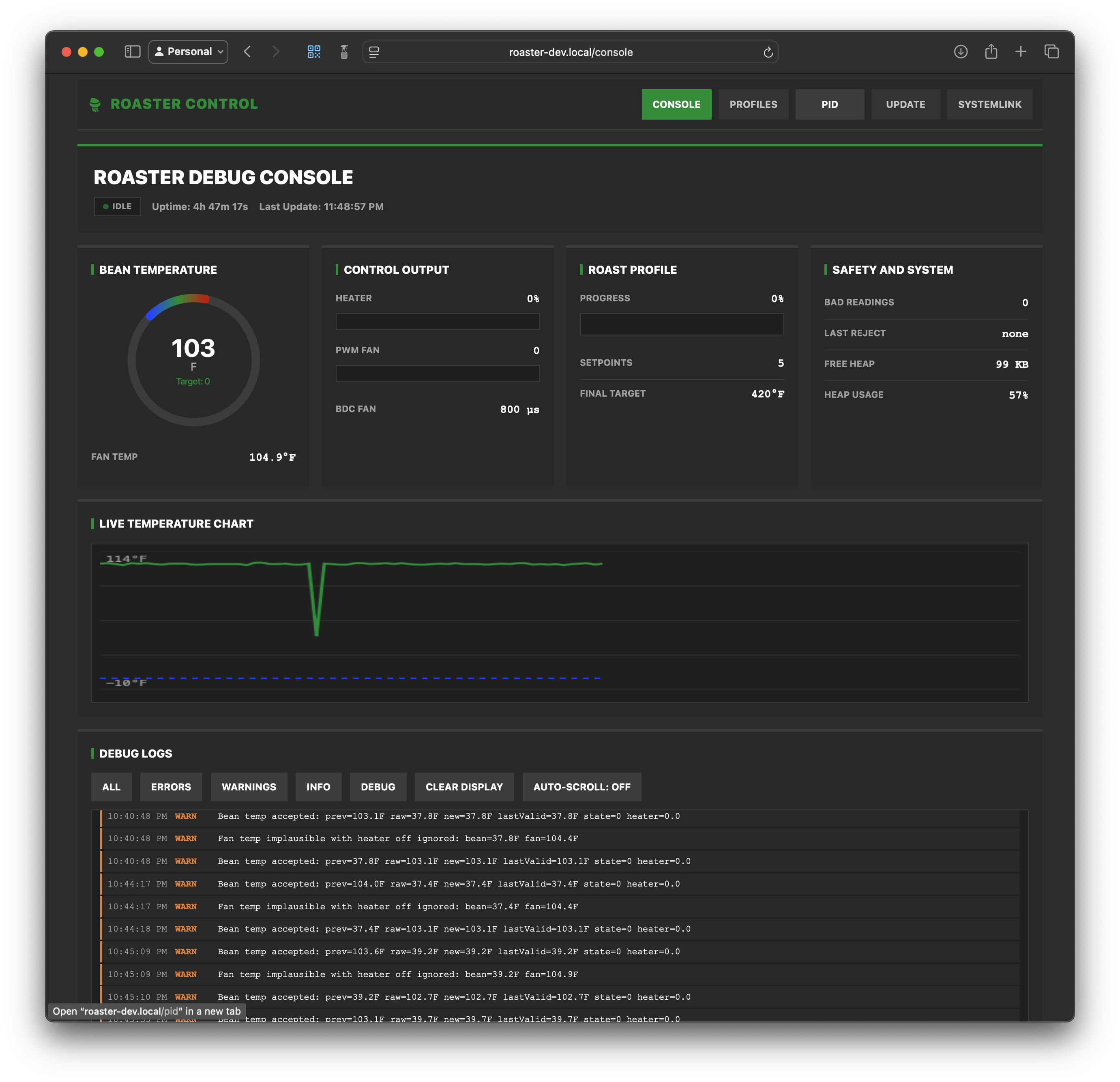Viewport: 1120px width, 1082px height.
Task: Click the Uptime: 4h 47m 17s text
Action: point(200,206)
